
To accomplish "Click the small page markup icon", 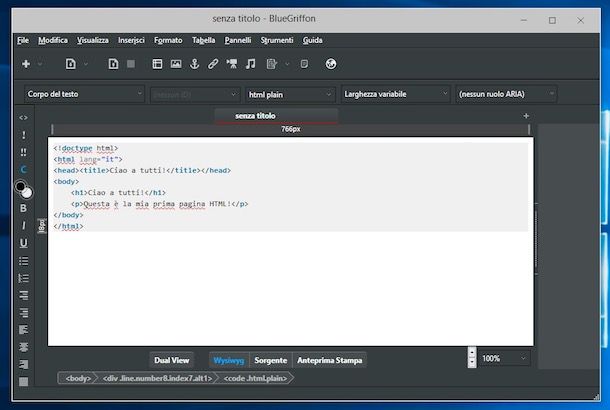I will tap(305, 64).
